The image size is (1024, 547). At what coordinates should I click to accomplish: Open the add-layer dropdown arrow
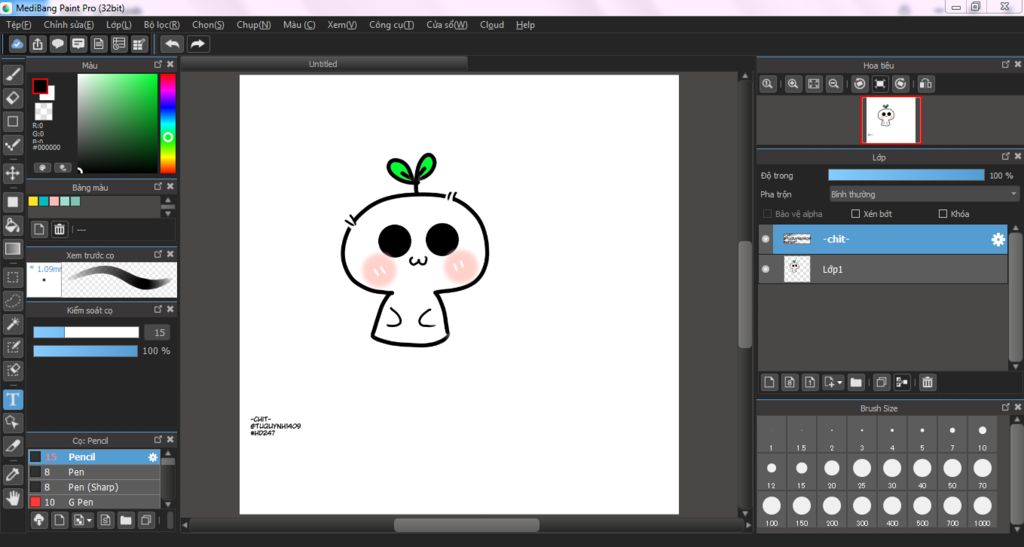click(839, 383)
